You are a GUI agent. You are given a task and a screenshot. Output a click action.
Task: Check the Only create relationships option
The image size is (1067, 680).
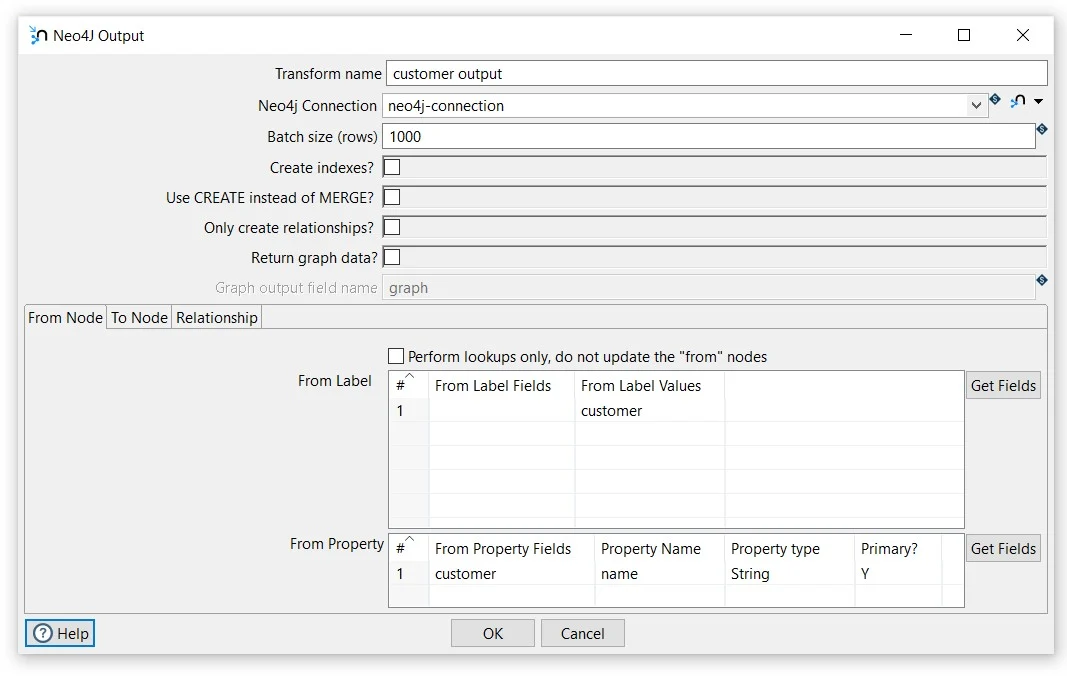(392, 227)
